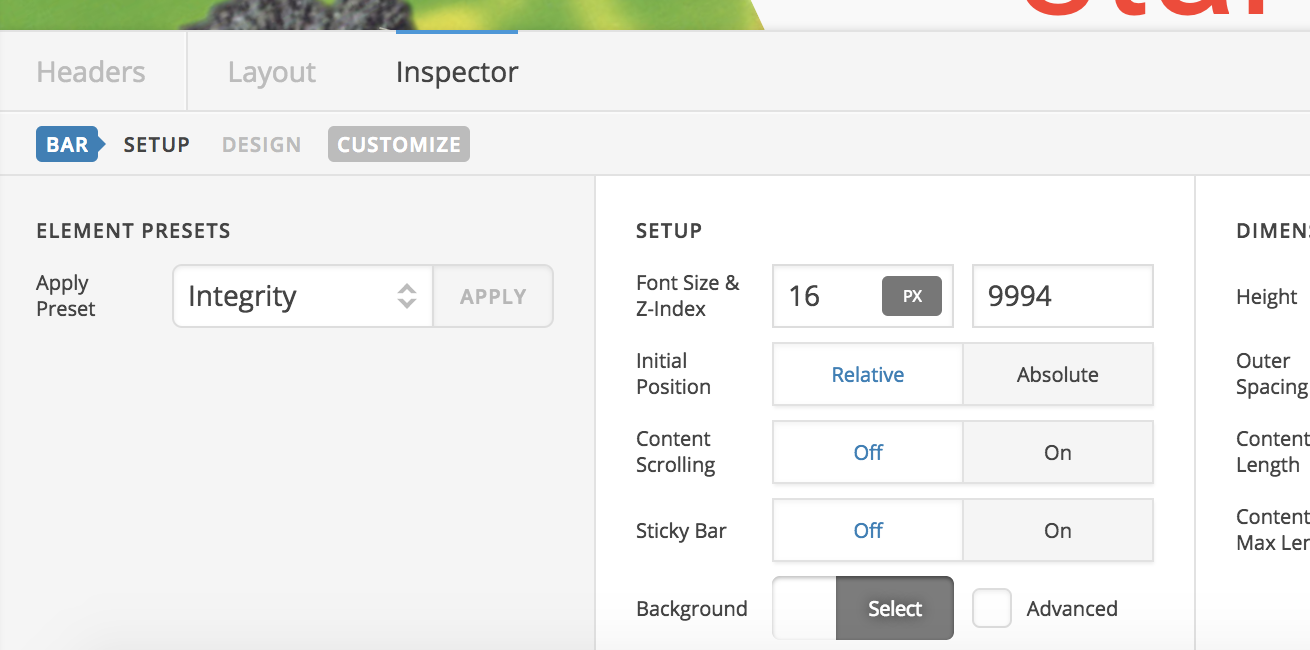Set Initial Position to Absolute
The image size is (1310, 650).
pyautogui.click(x=1057, y=375)
